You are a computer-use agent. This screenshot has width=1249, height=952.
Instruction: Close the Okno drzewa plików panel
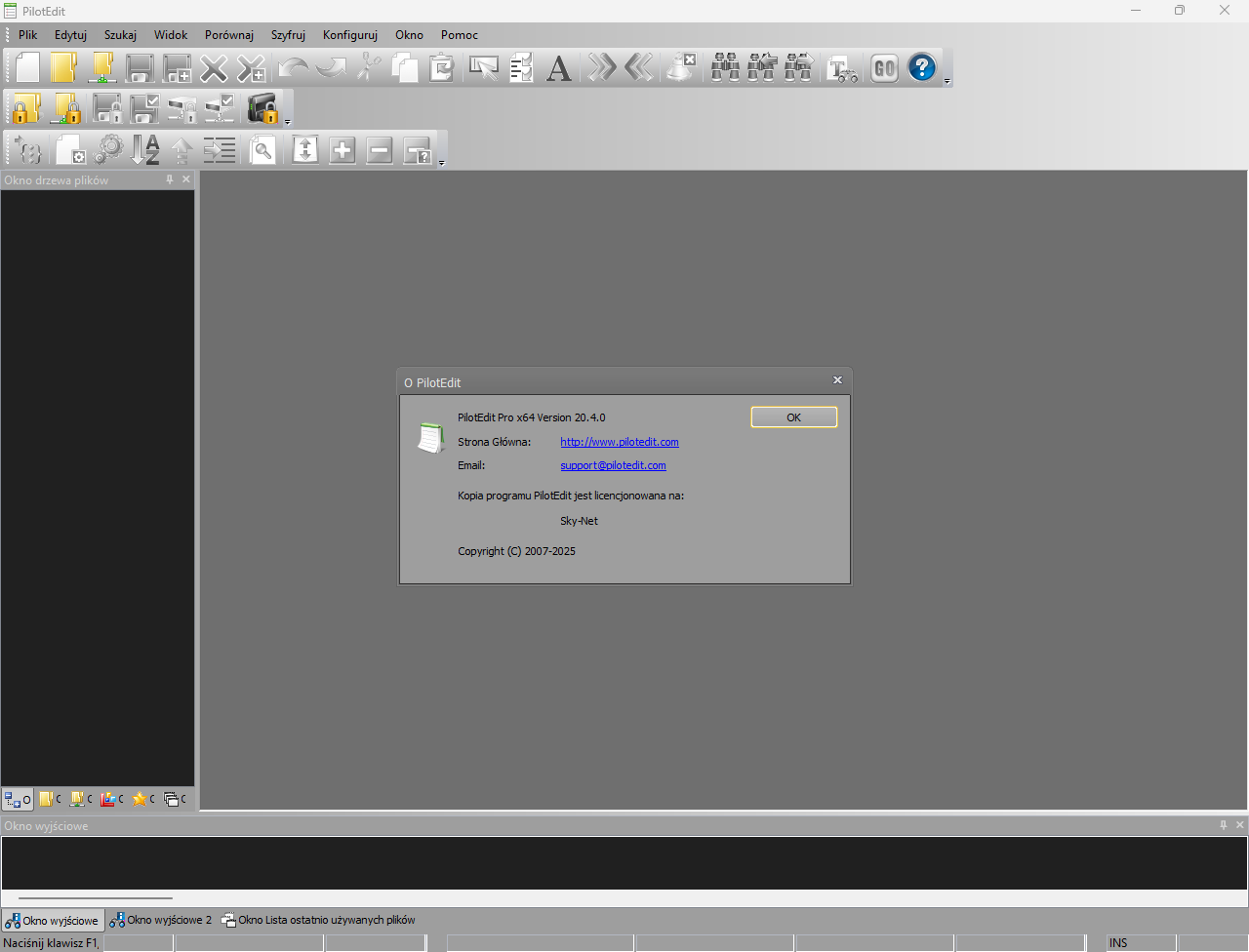pos(186,179)
